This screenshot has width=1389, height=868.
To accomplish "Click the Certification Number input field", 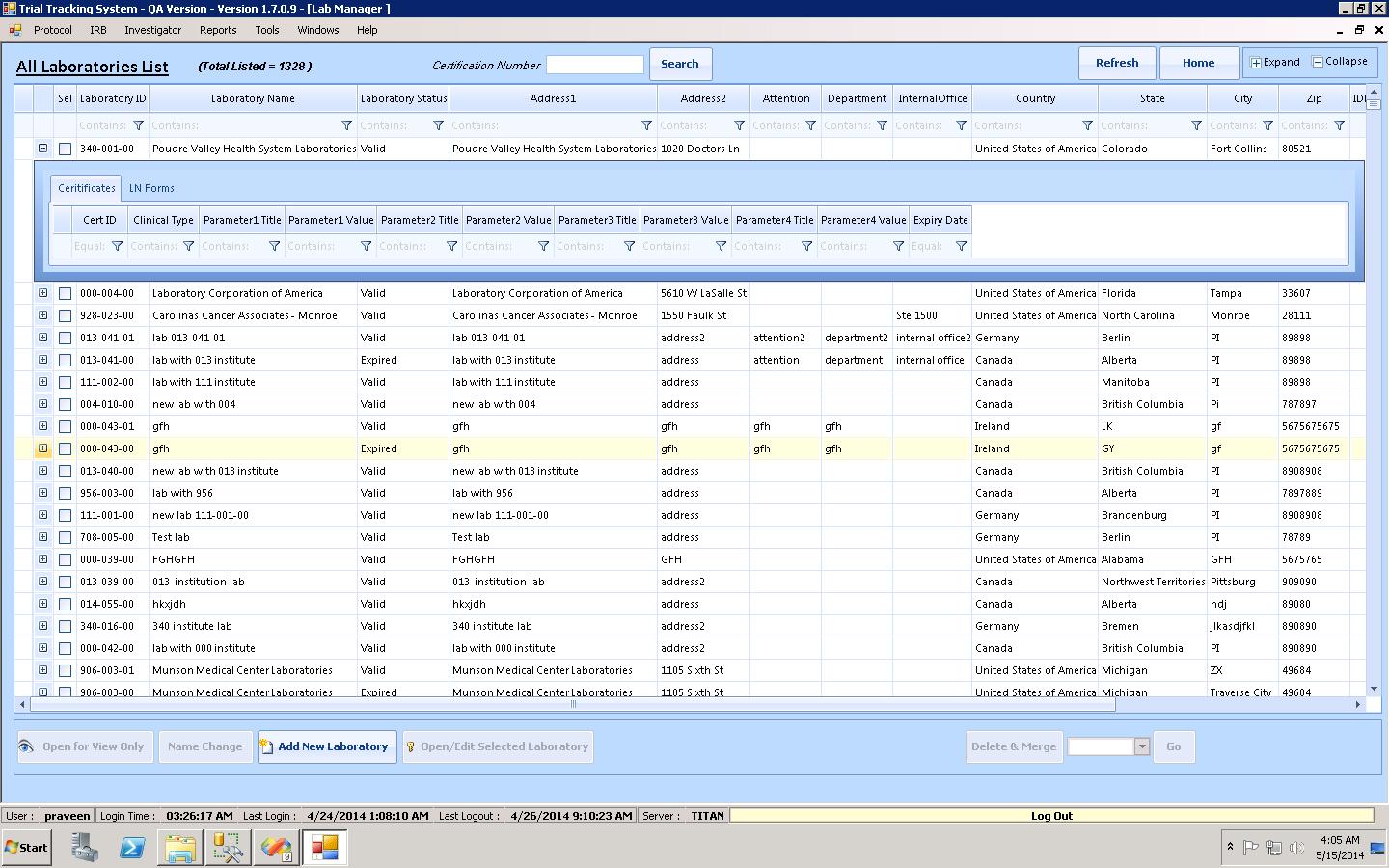I will 594,65.
